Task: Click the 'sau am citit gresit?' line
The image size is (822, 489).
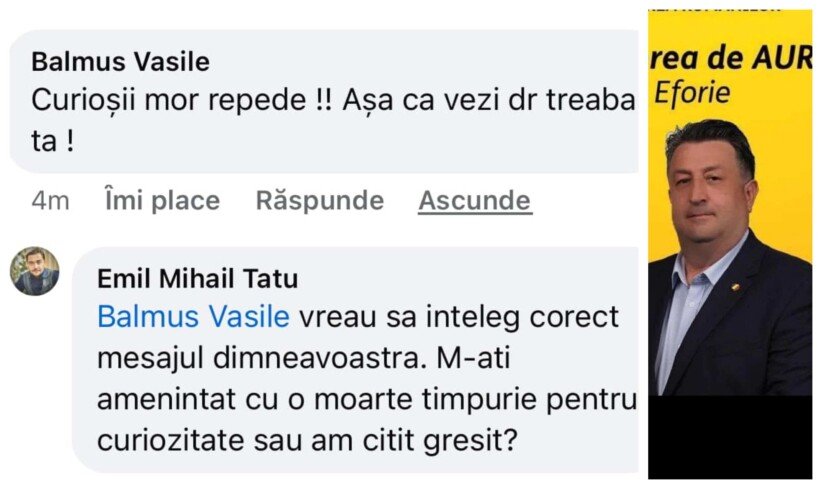Action: [430, 438]
